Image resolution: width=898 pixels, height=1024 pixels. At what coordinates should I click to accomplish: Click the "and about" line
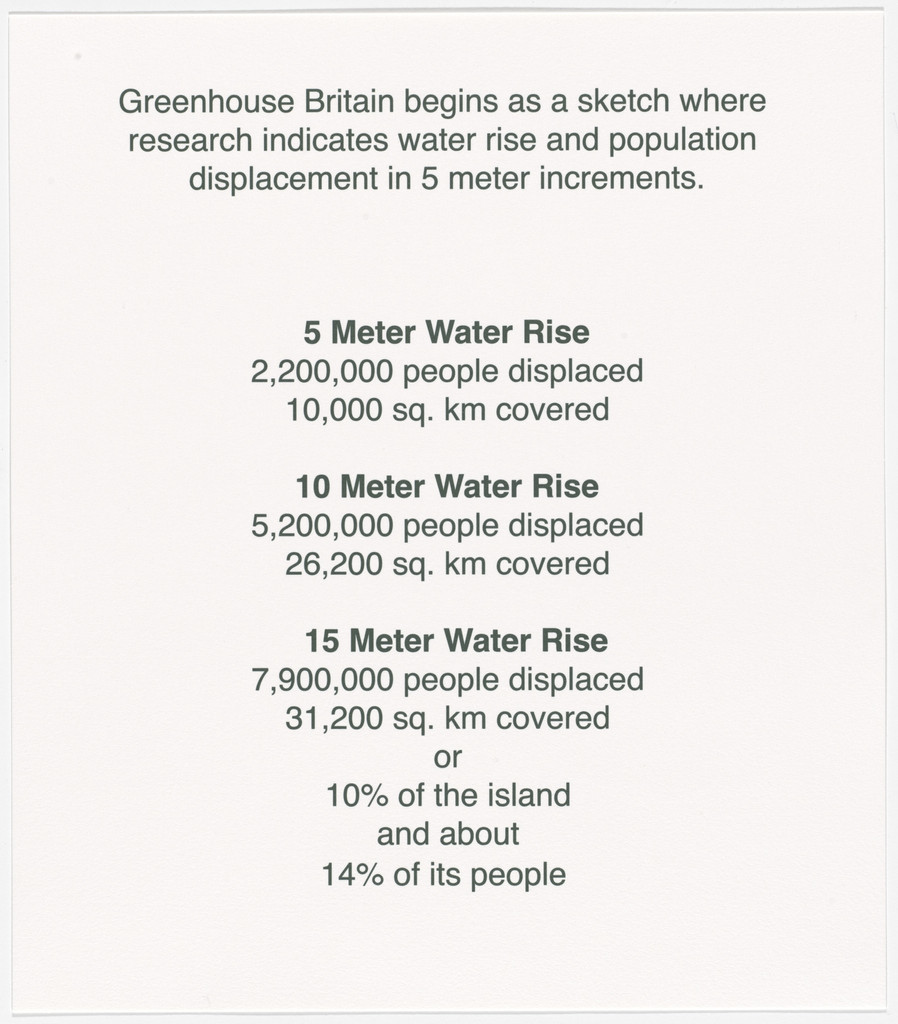pyautogui.click(x=448, y=835)
